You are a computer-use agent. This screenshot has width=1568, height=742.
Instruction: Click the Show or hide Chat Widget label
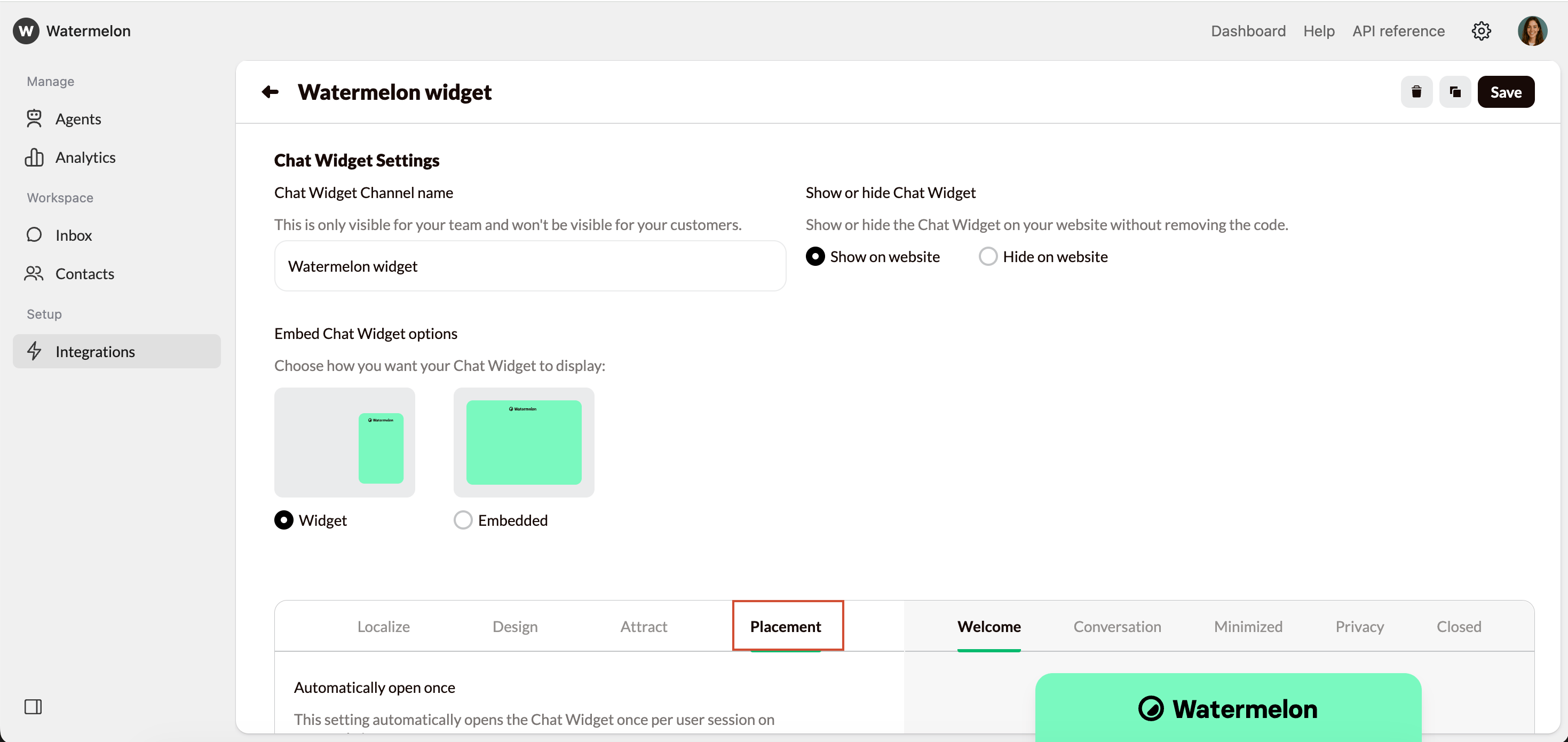point(891,192)
